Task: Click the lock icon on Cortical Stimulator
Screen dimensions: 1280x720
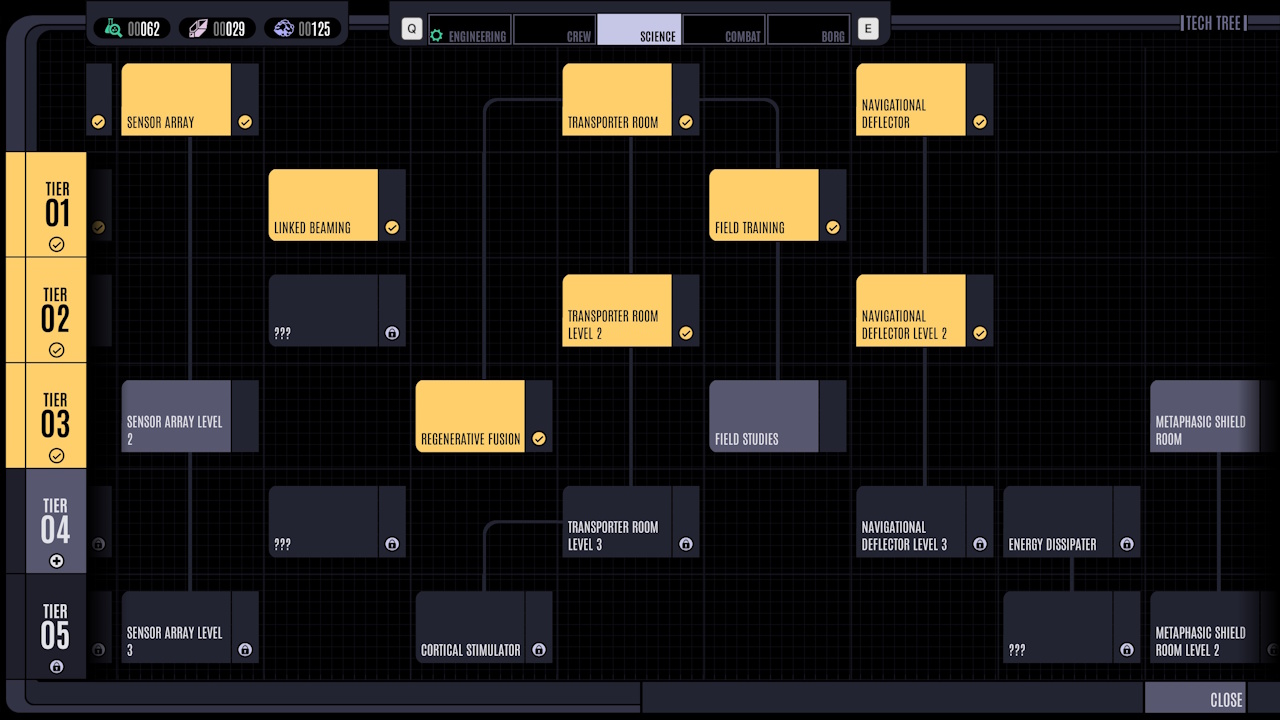Action: point(539,650)
